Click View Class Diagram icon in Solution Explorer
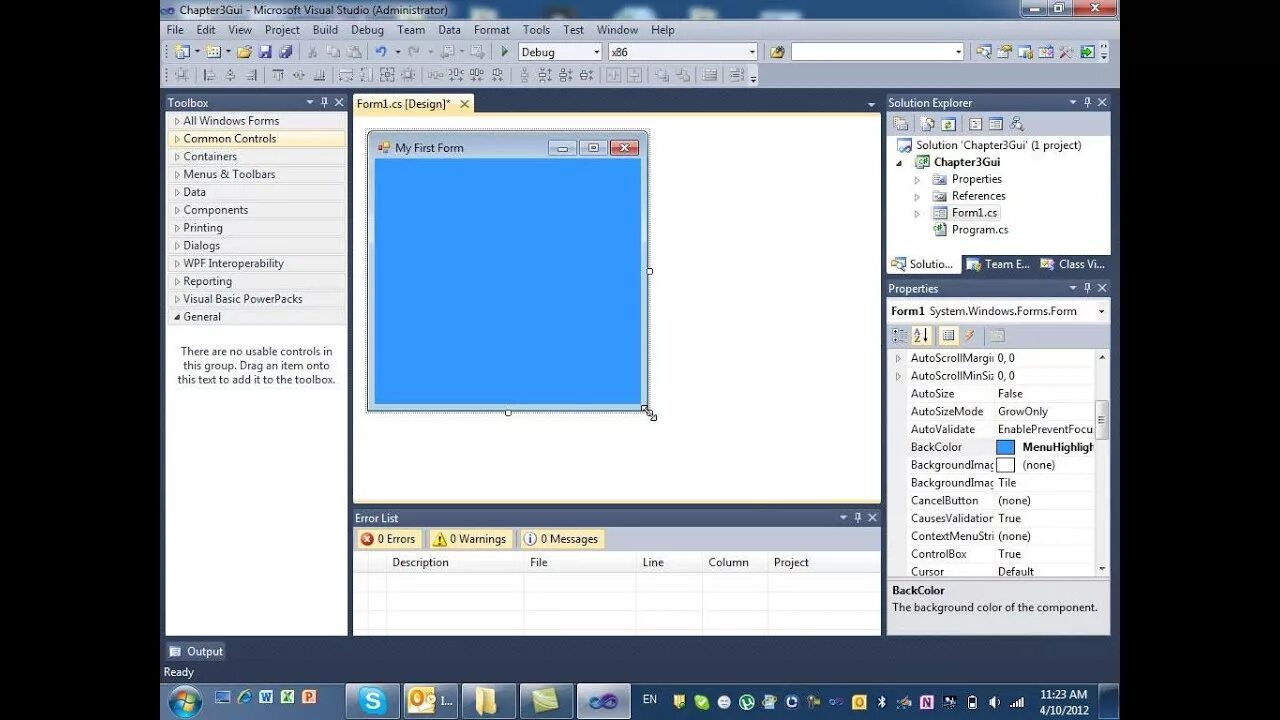 coord(1016,124)
